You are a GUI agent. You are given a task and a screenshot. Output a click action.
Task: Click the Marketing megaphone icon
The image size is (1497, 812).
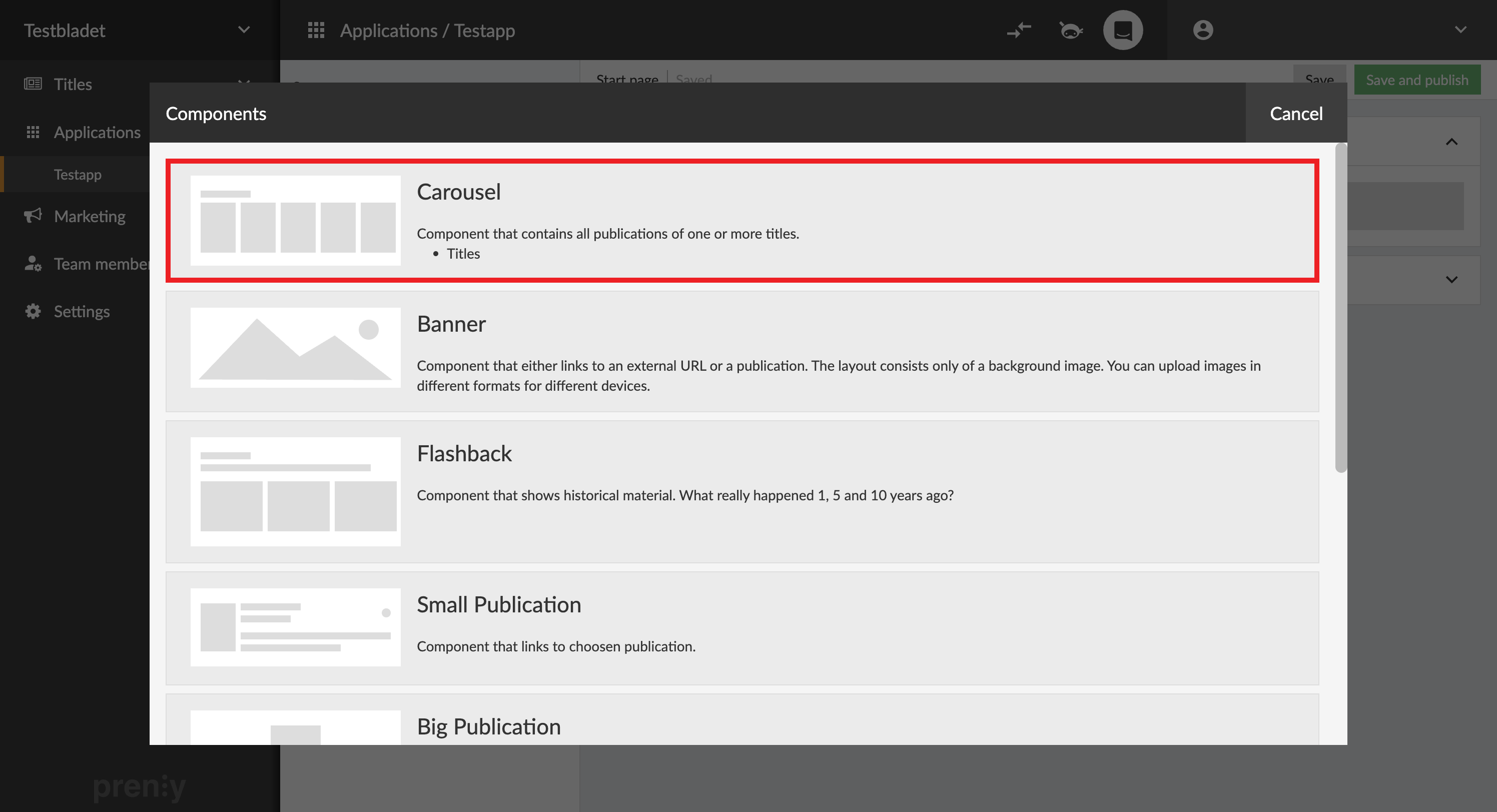click(x=33, y=216)
